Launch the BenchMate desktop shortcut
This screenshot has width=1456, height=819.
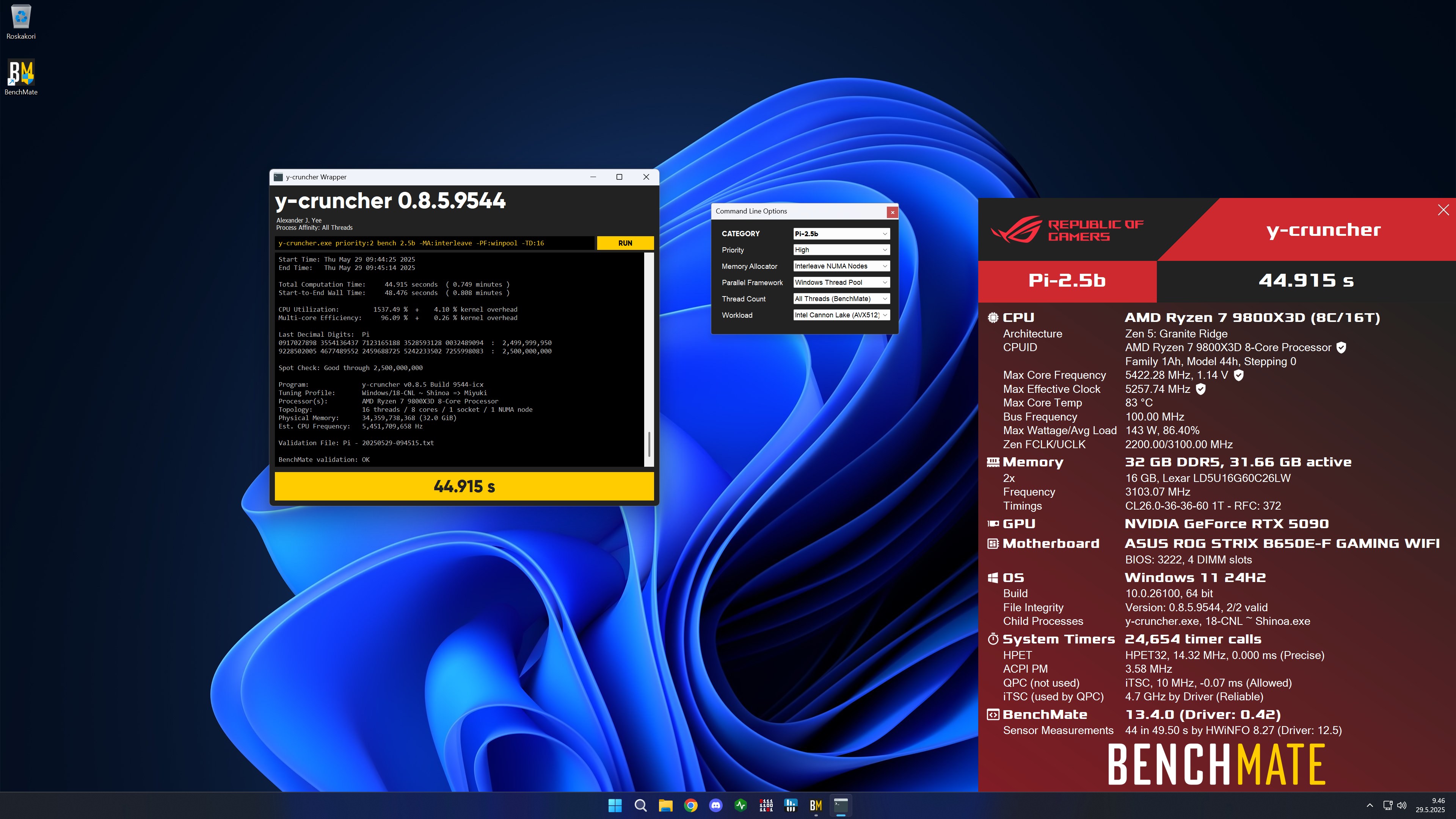click(21, 77)
